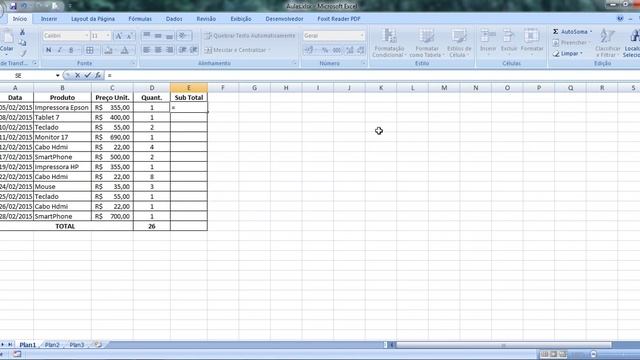Open the Name Box dropdown arrow
Screen dimensions: 640x360
click(58, 76)
